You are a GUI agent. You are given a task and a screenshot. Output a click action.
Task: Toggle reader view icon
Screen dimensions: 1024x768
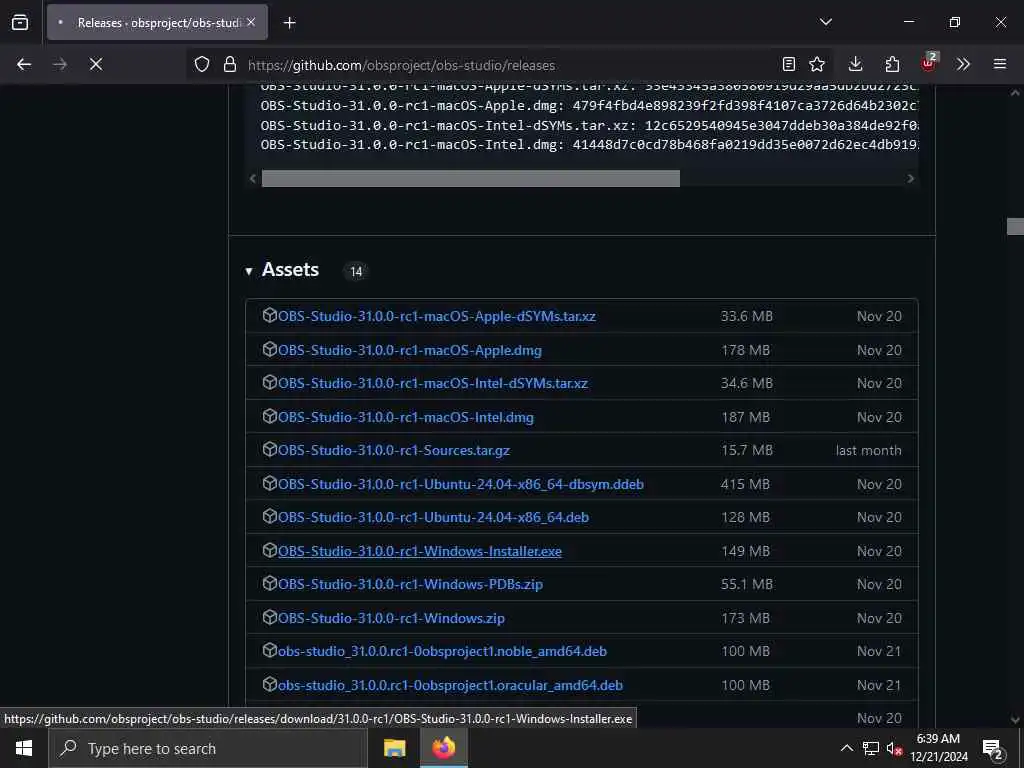789,64
